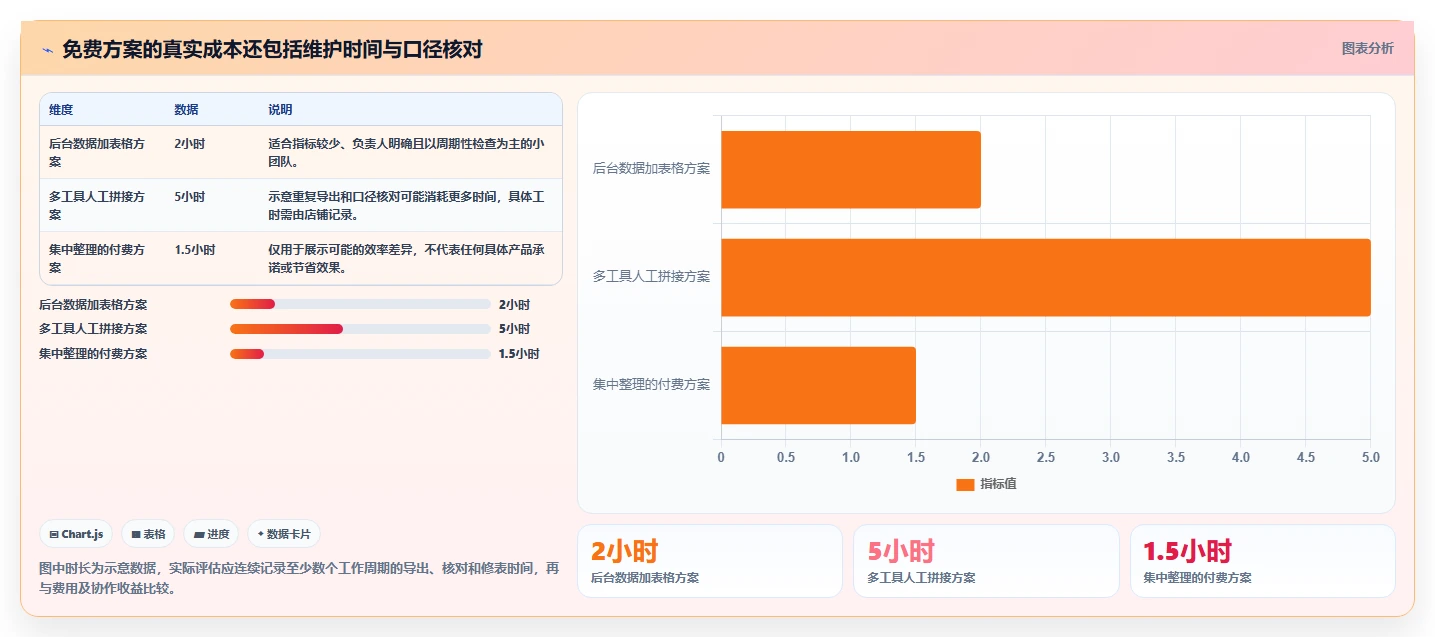The width and height of the screenshot is (1435, 637).
Task: Click chart axis label 后台数据加表格方案
Action: pos(651,169)
